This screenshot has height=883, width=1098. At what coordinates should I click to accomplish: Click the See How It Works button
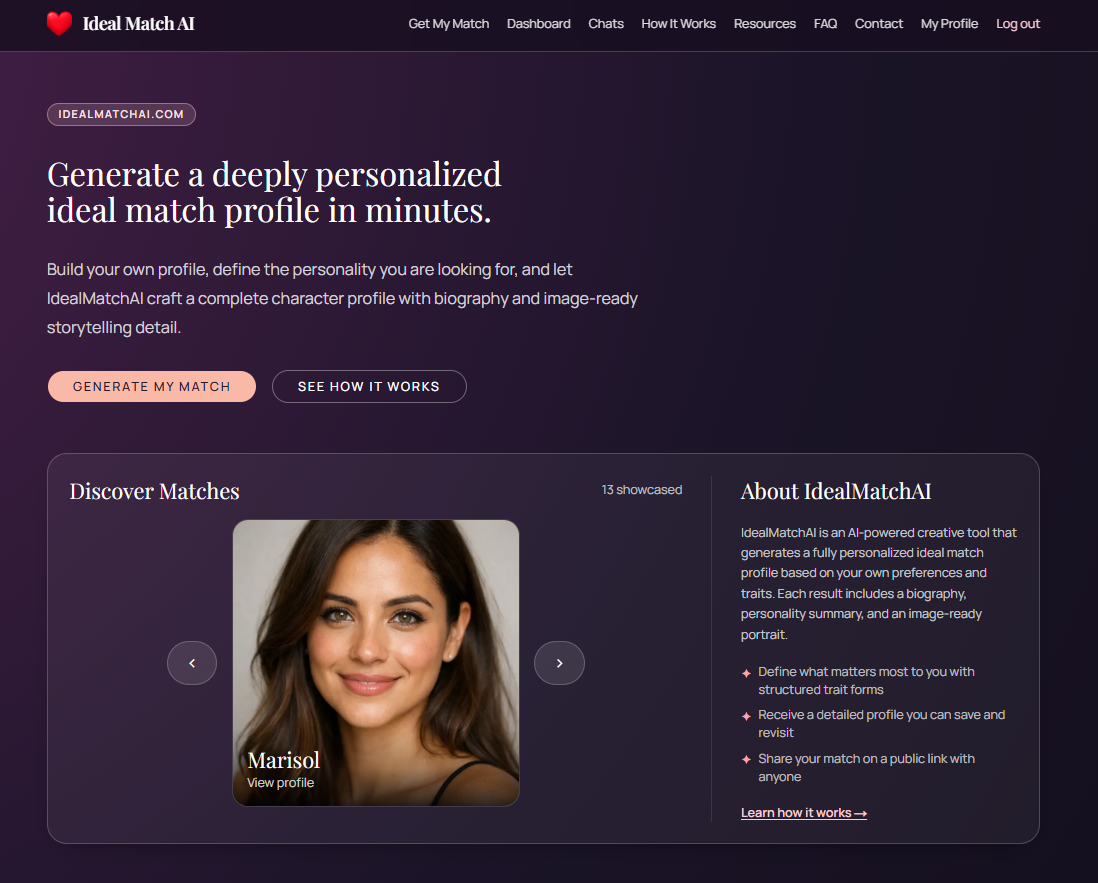(369, 387)
